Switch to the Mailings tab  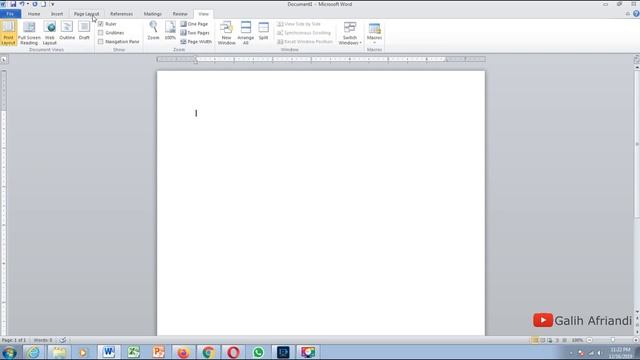(x=153, y=14)
